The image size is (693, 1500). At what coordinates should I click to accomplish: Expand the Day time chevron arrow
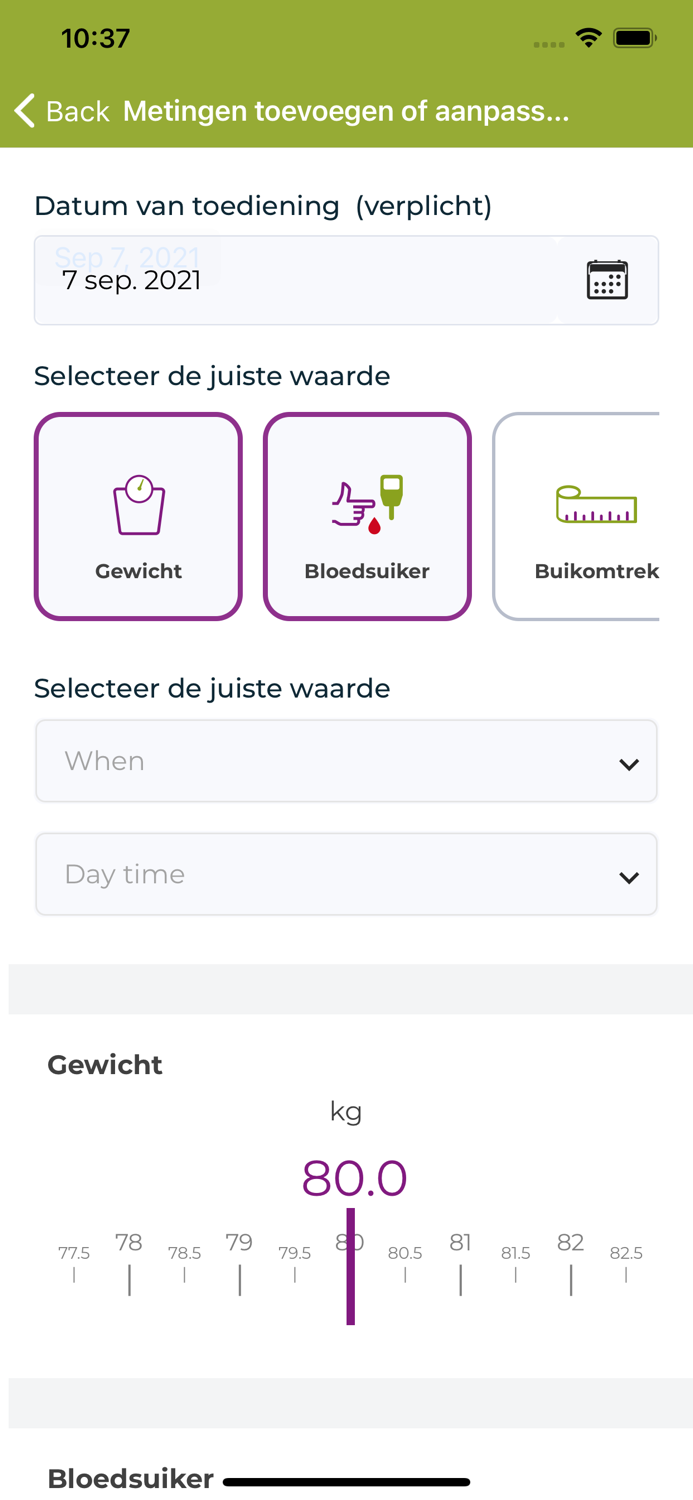629,878
